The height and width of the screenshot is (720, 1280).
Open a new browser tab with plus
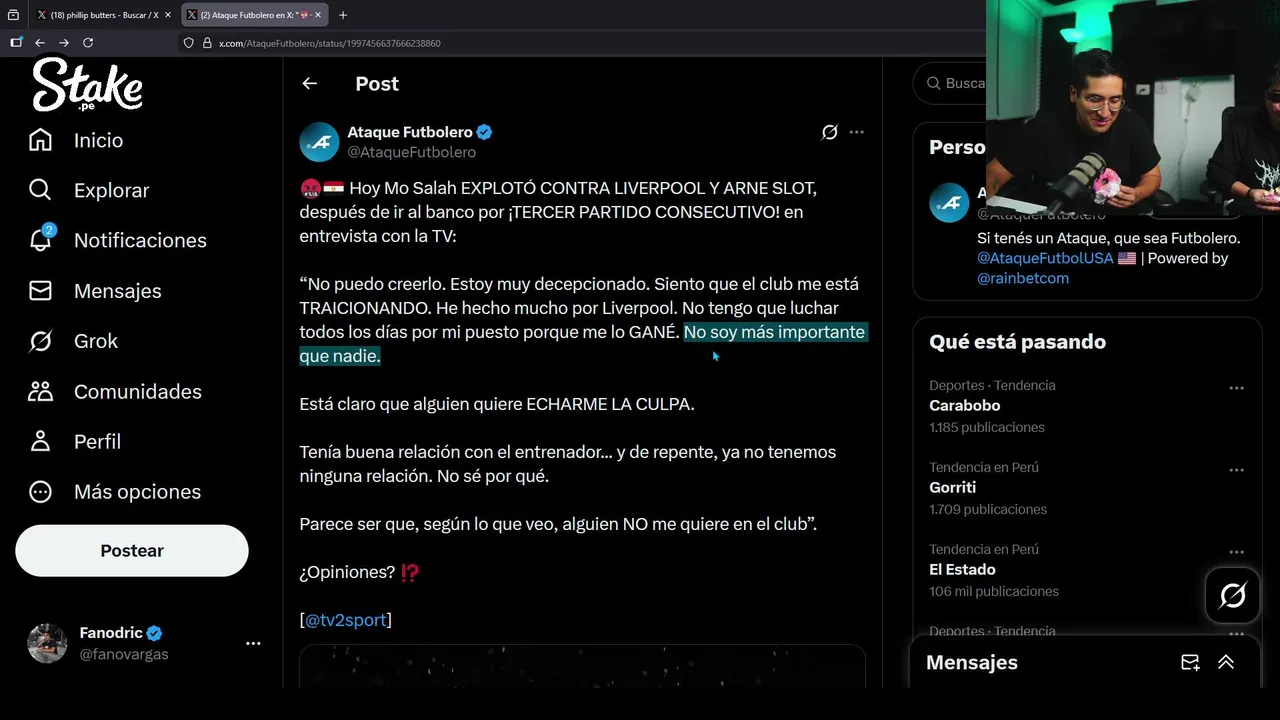coord(343,15)
